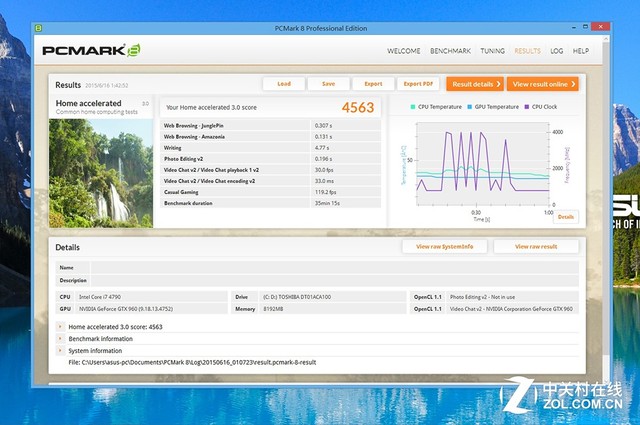Open the HELP tab
The width and height of the screenshot is (640, 425).
pos(580,51)
